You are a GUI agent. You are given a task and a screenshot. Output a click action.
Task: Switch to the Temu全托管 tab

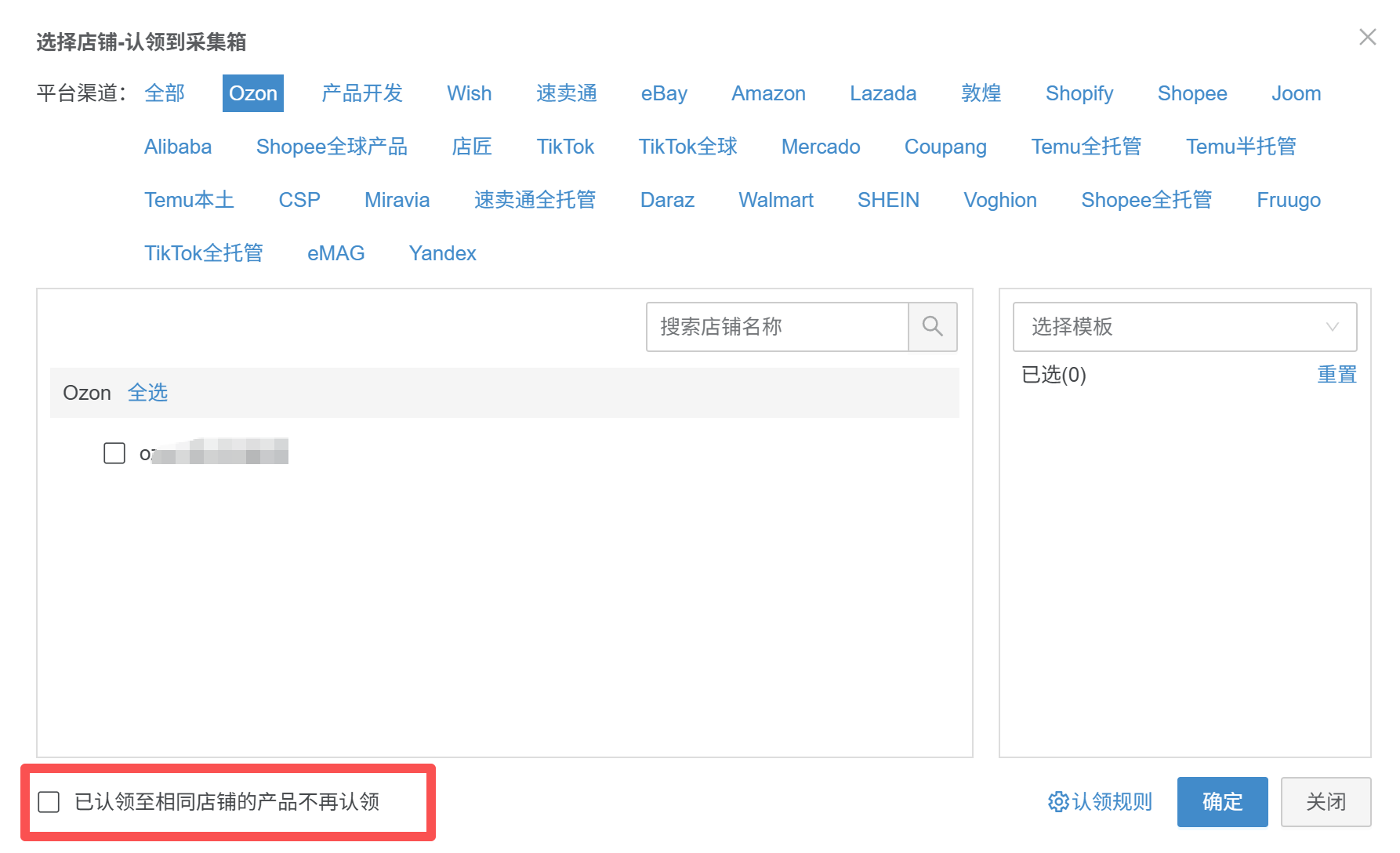click(1086, 147)
